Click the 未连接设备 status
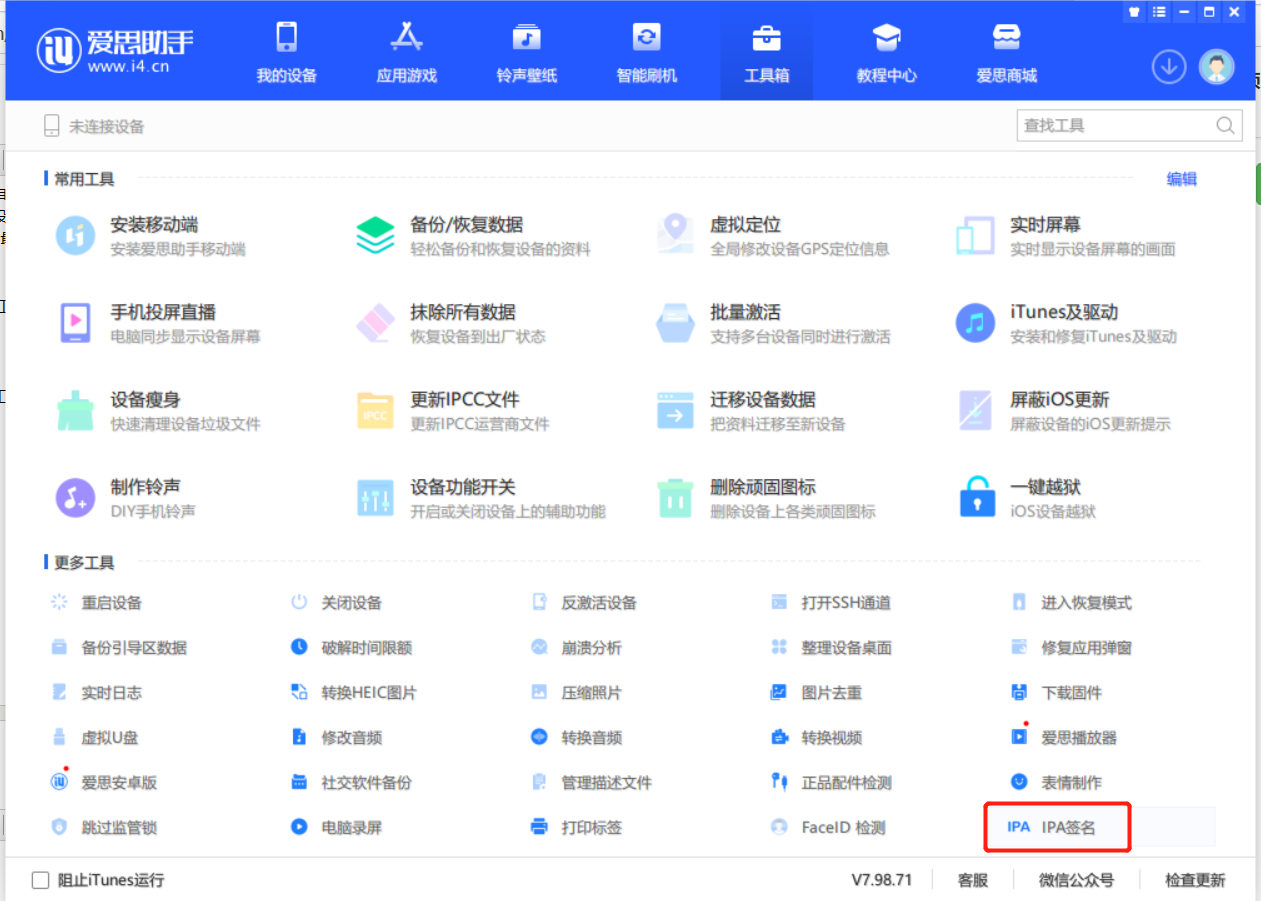Viewport: 1261px width, 901px height. (94, 127)
